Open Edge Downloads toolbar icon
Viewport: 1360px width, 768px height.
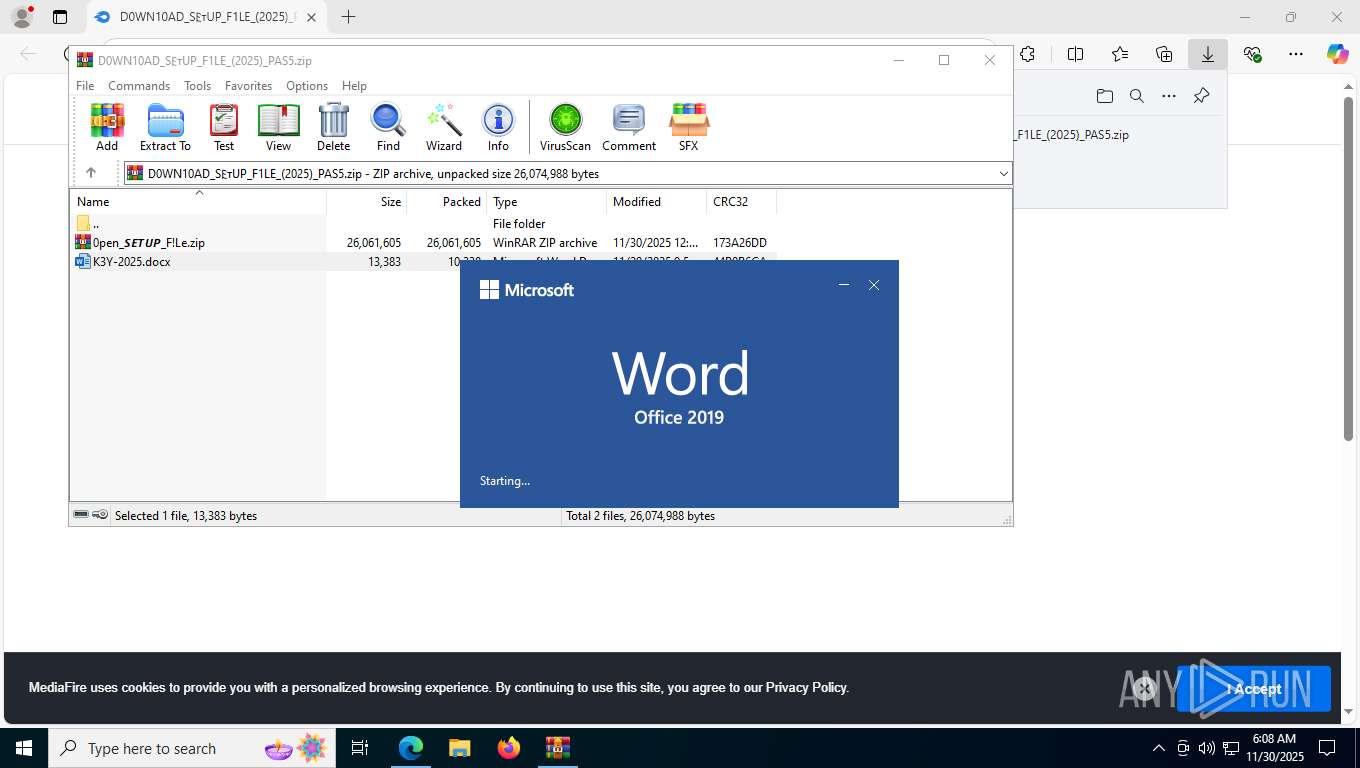point(1208,54)
